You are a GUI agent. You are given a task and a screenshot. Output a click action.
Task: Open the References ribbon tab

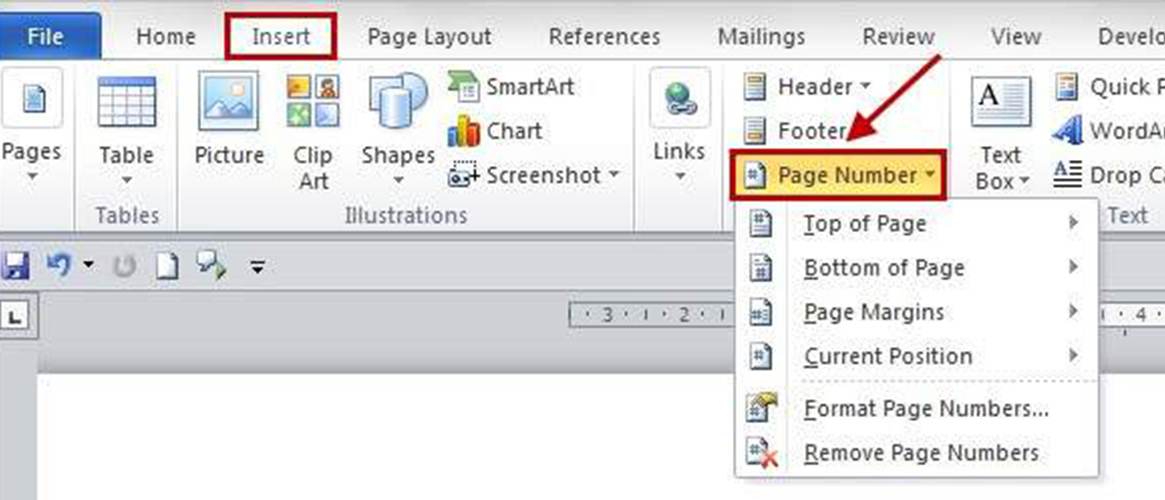[604, 37]
